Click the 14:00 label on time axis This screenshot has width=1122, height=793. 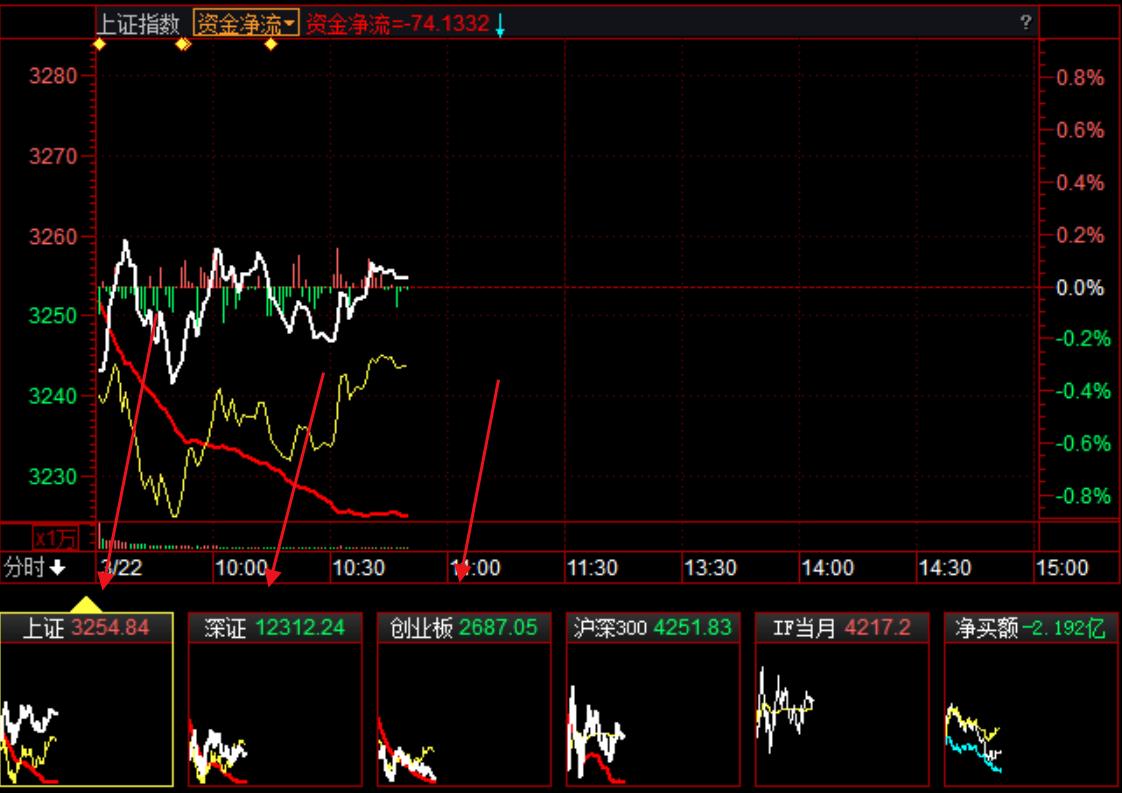click(828, 568)
